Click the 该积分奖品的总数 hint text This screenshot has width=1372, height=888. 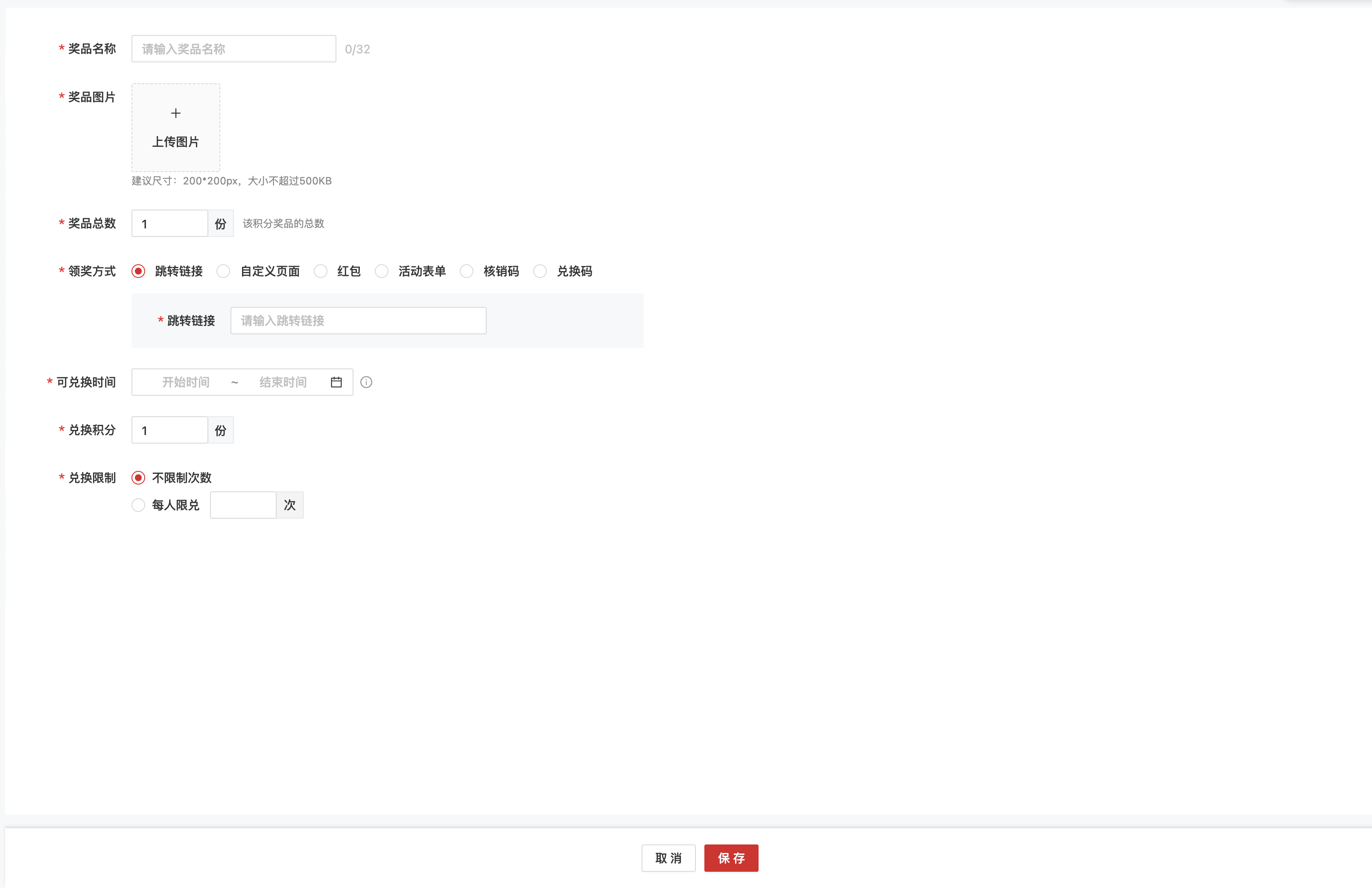(x=283, y=223)
